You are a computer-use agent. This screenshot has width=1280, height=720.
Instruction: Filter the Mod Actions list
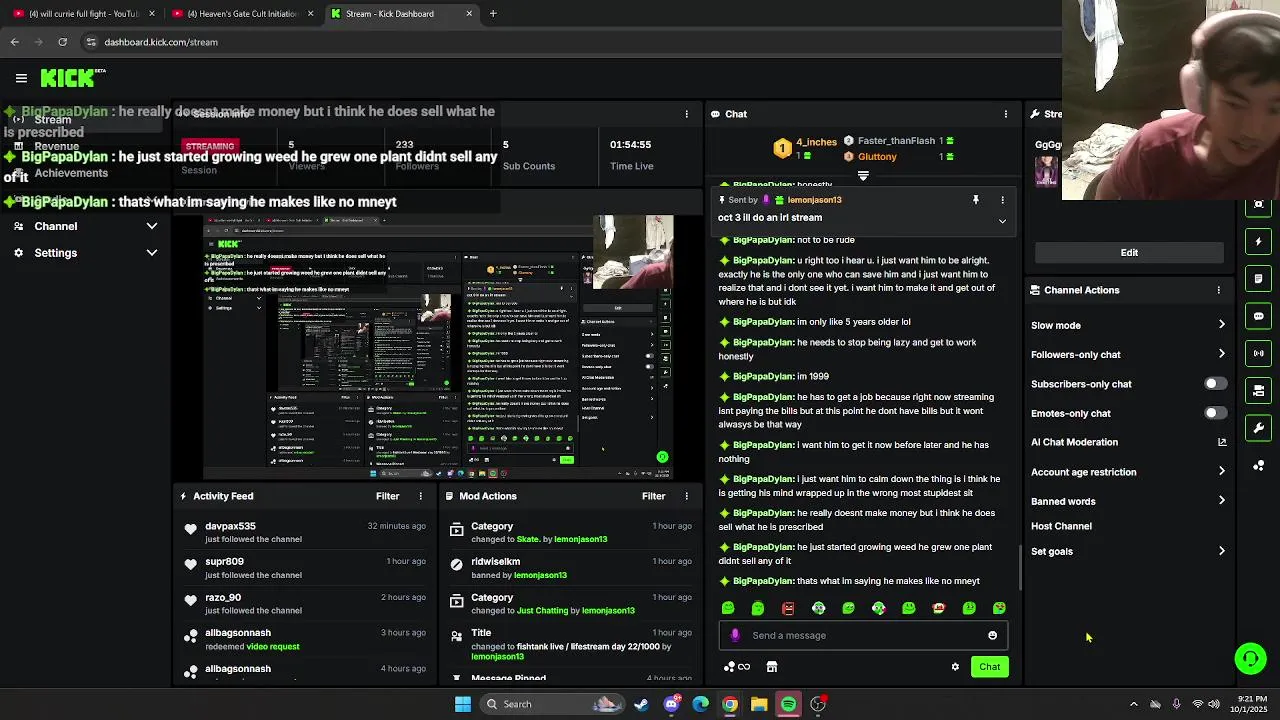(x=653, y=496)
